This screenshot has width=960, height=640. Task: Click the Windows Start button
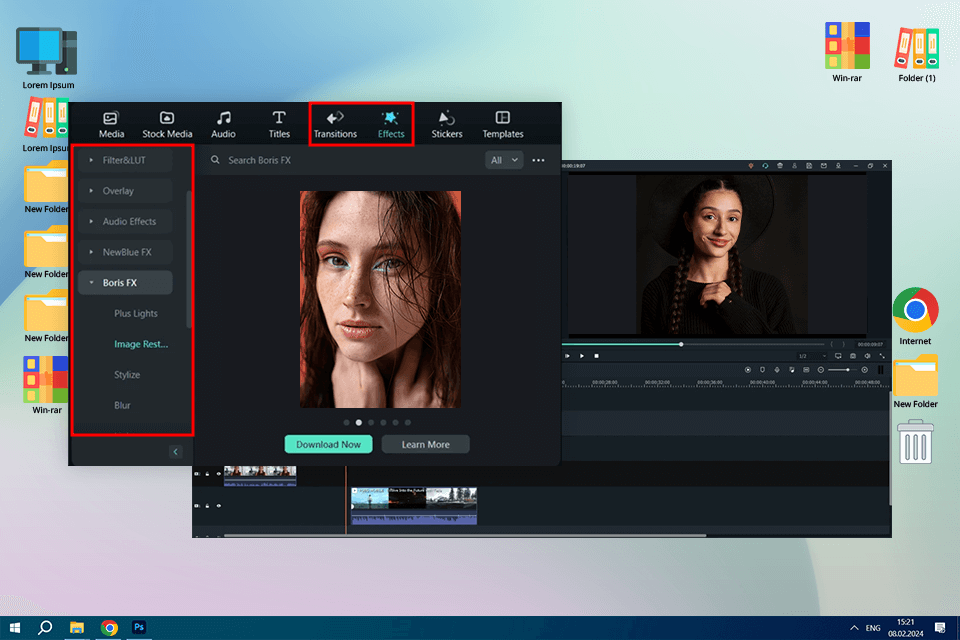(x=15, y=627)
